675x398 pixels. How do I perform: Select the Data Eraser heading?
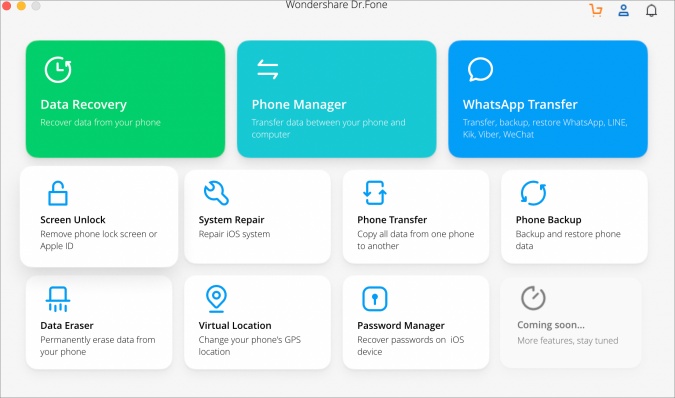[x=67, y=326]
